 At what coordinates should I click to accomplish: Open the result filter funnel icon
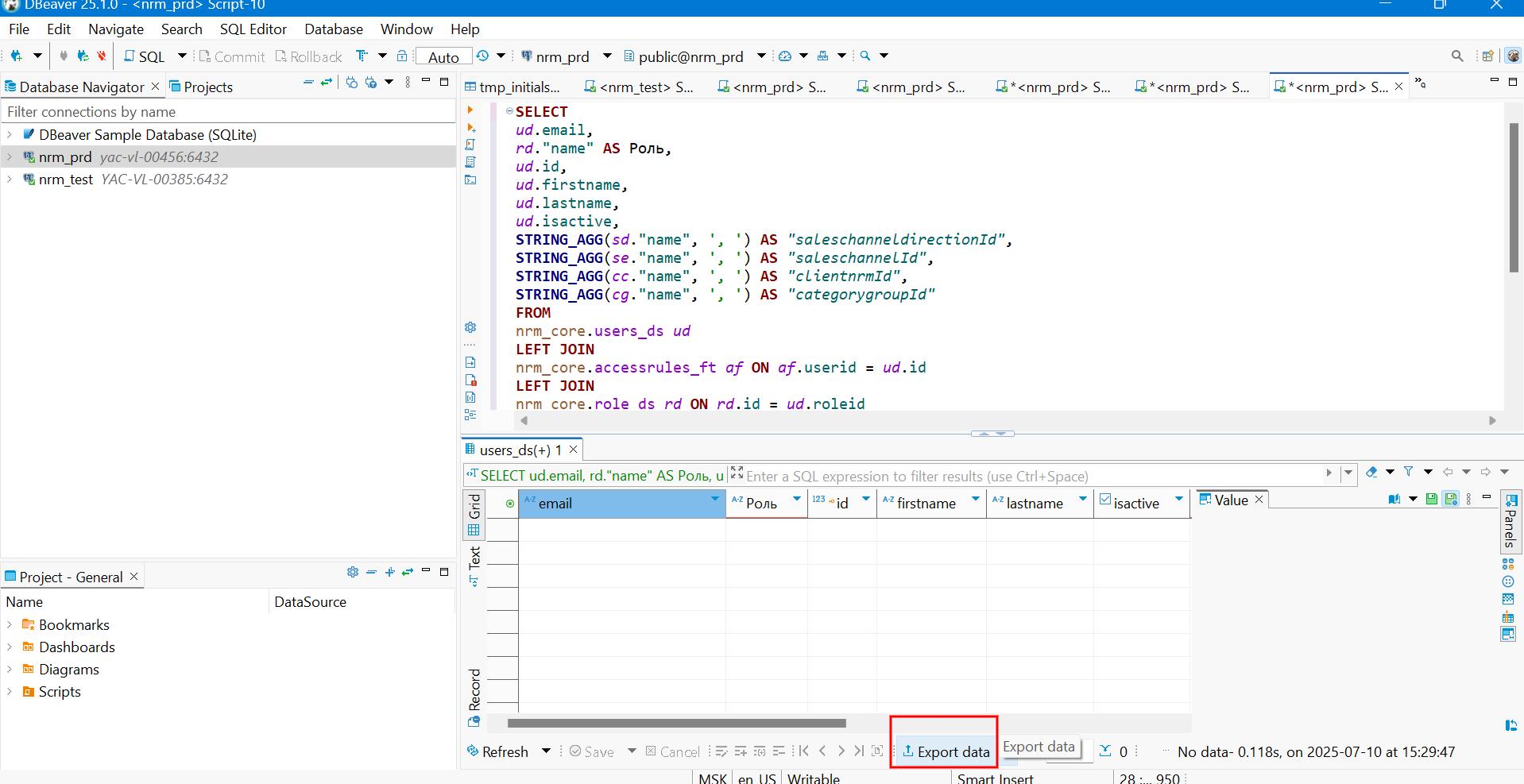point(1409,472)
